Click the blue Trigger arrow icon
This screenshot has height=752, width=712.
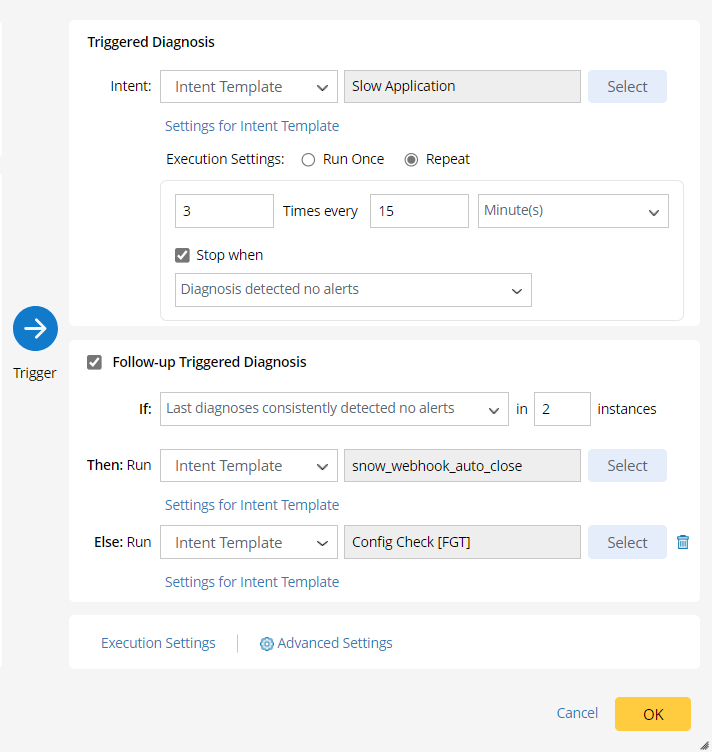[x=35, y=328]
